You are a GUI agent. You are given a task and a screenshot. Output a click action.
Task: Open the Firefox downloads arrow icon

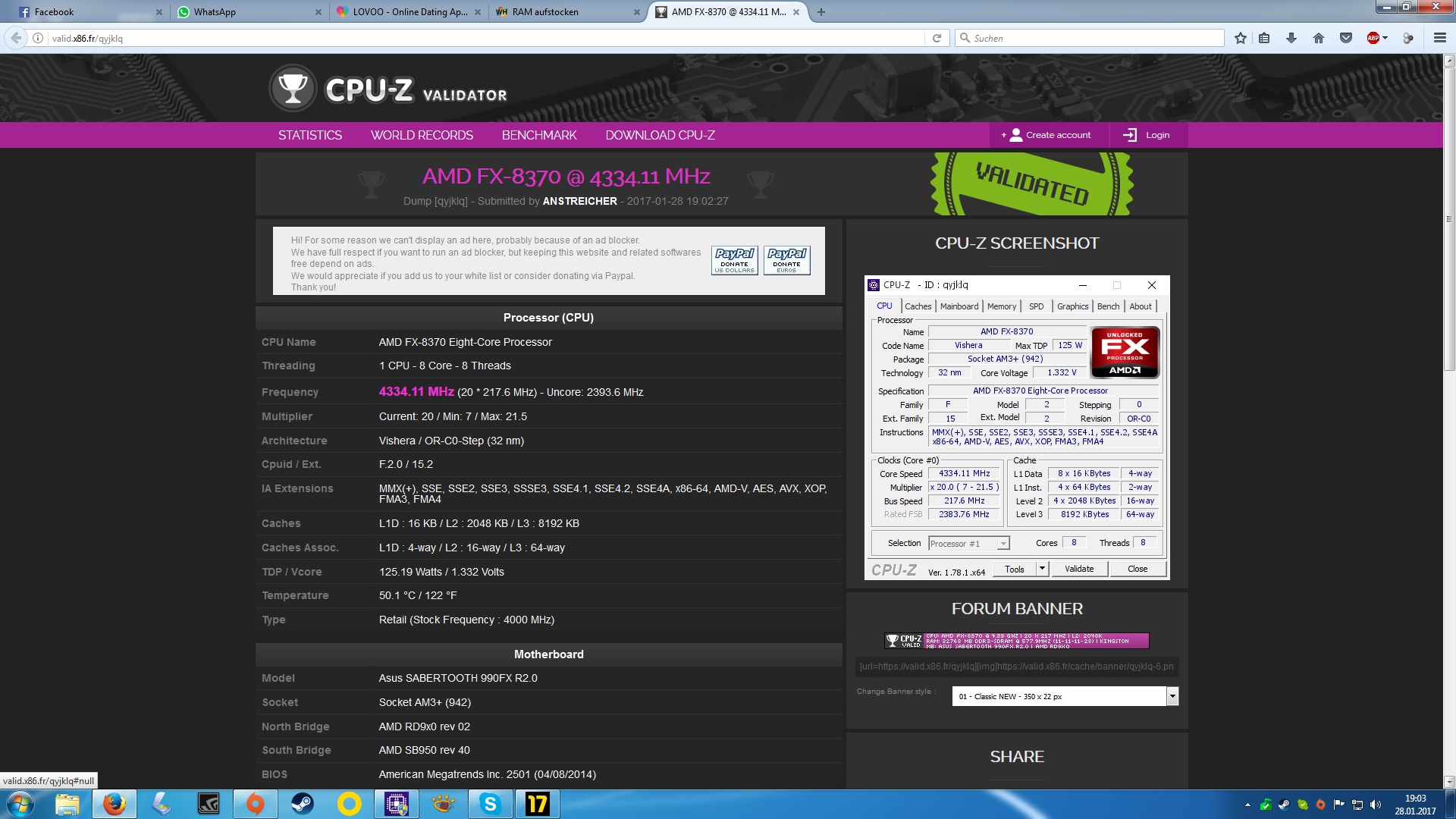pos(1291,38)
